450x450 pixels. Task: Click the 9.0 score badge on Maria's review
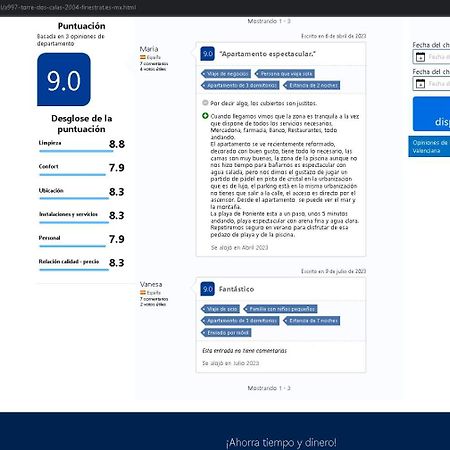pyautogui.click(x=207, y=54)
